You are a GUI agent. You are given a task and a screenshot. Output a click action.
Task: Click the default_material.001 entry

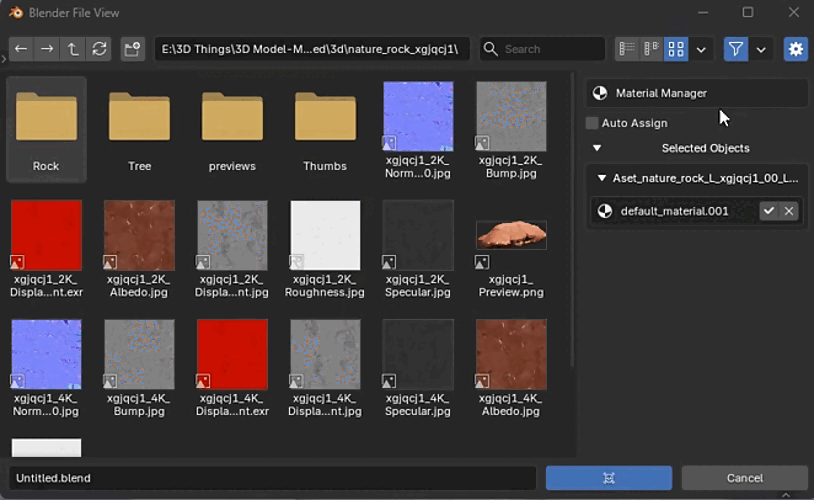tap(674, 211)
